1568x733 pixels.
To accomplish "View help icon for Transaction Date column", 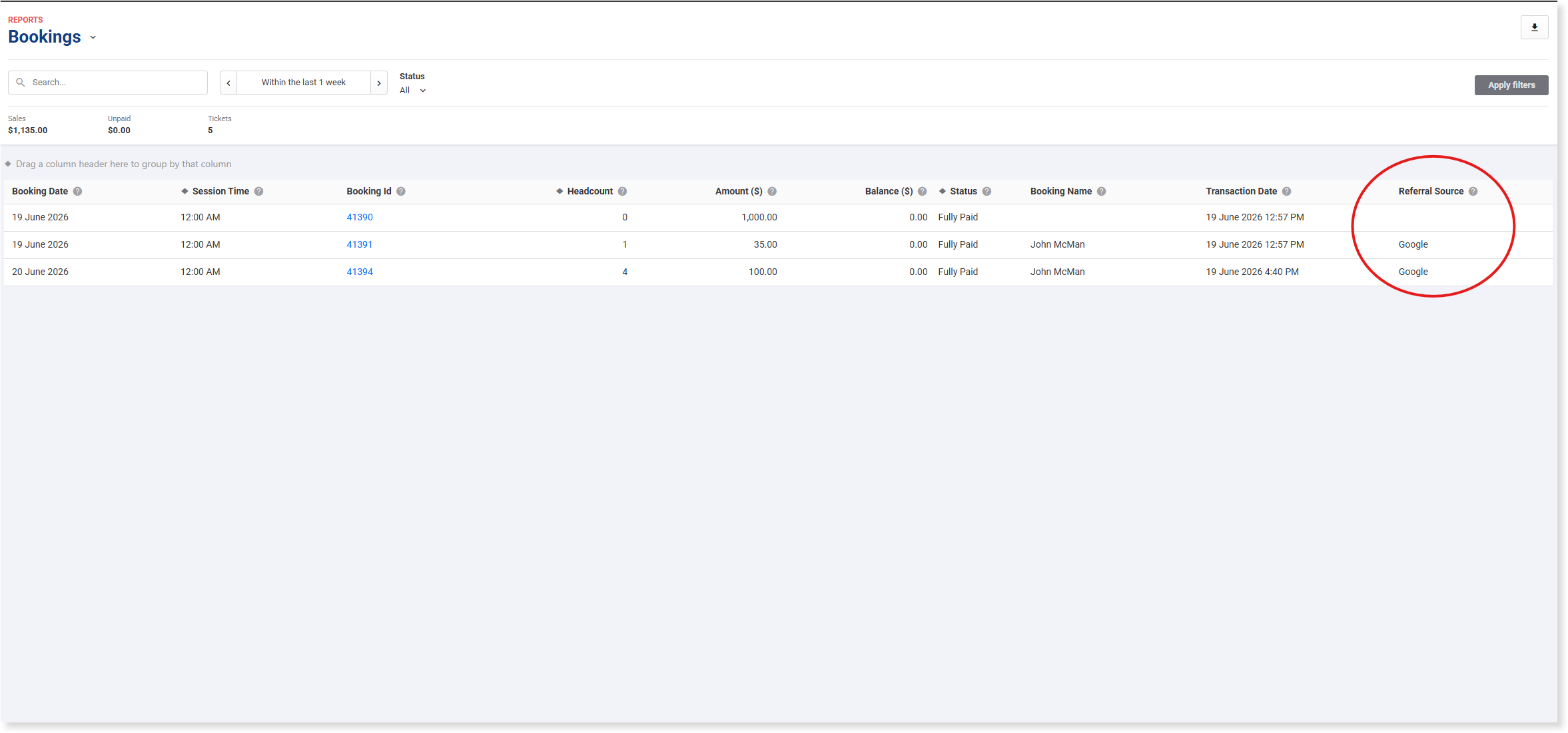I will pyautogui.click(x=1287, y=191).
